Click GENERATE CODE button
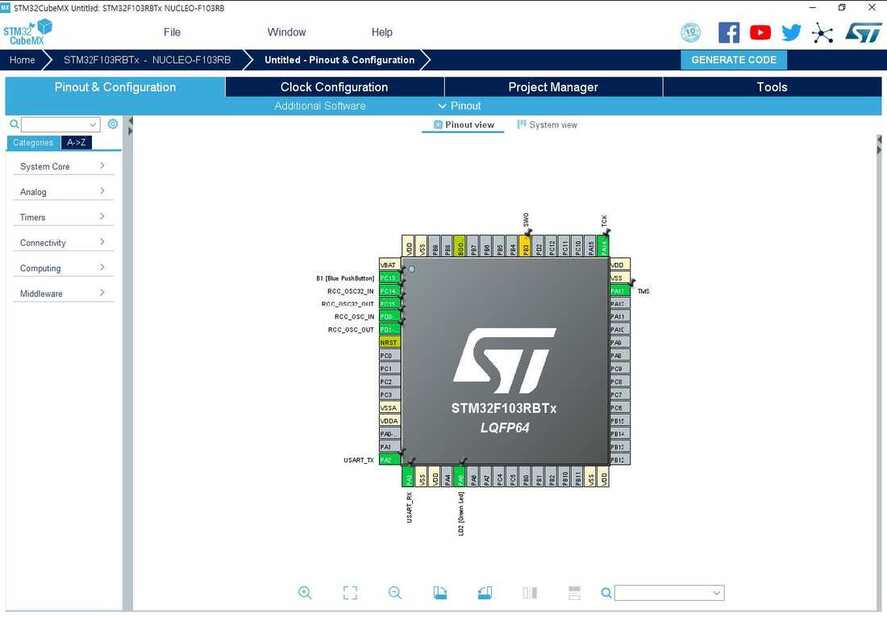 point(734,60)
